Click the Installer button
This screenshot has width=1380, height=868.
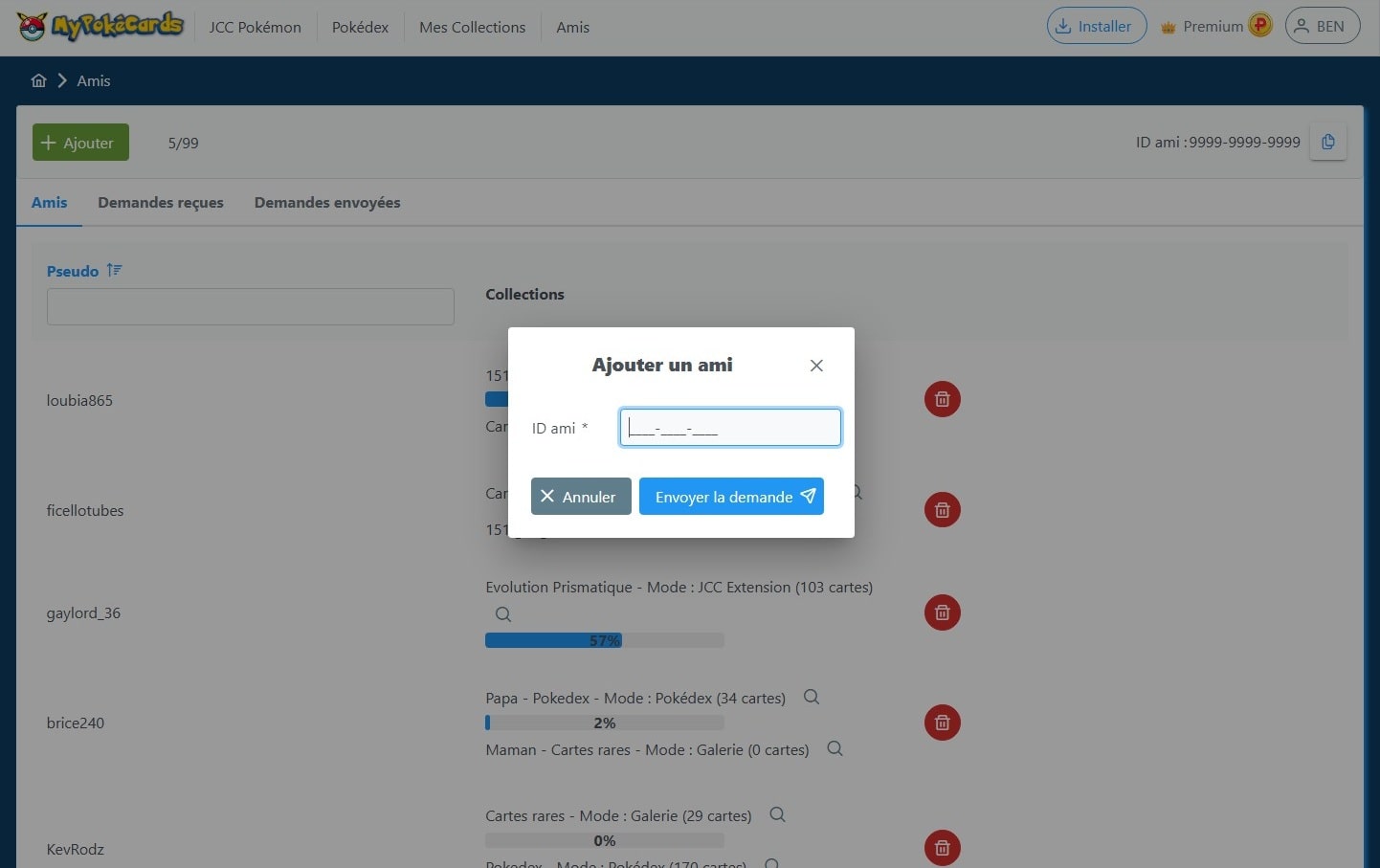coord(1096,27)
